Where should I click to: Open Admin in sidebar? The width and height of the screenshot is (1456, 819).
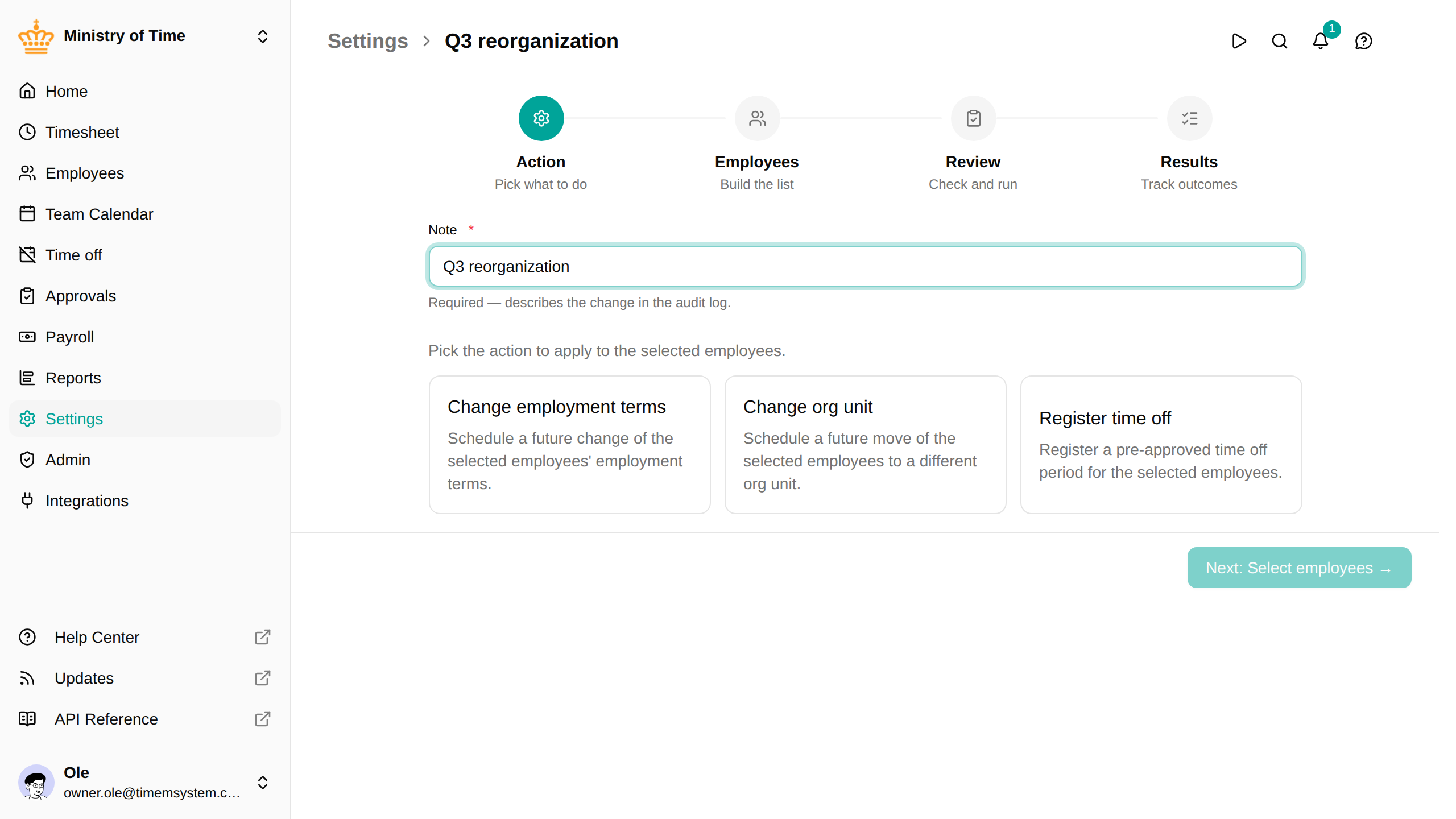tap(145, 460)
